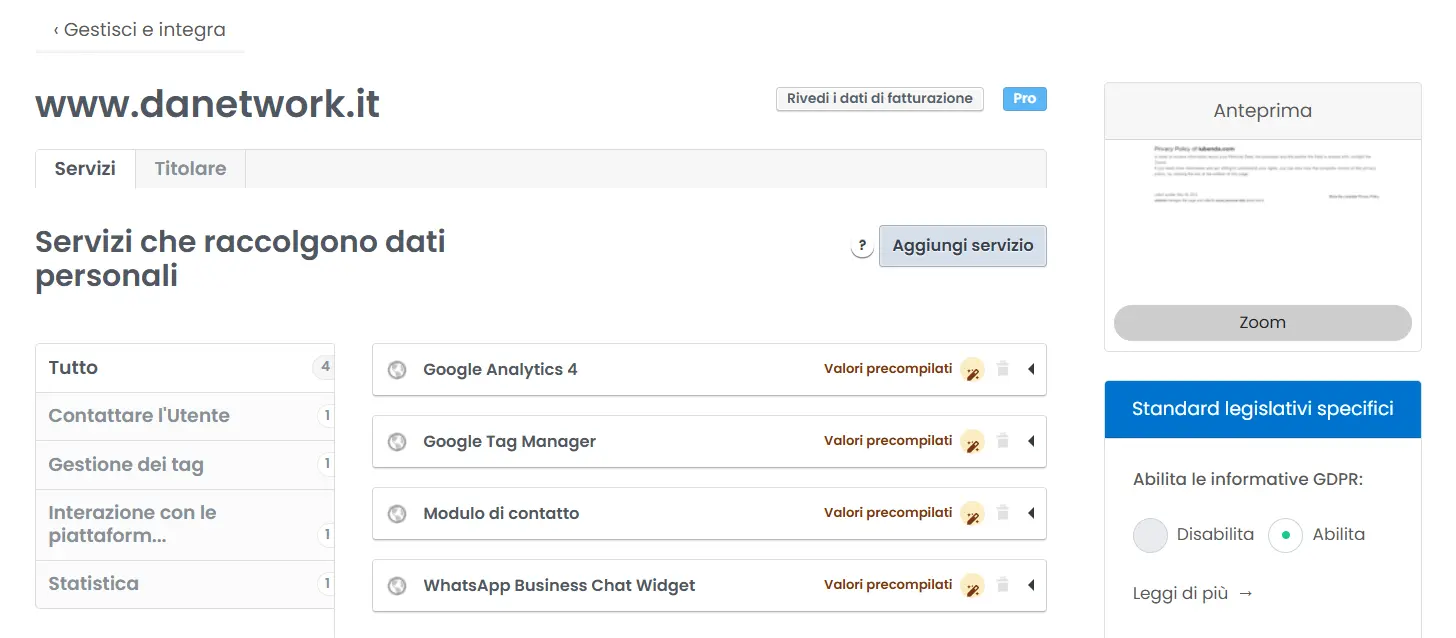The width and height of the screenshot is (1456, 638).
Task: Remove Modulo di contatto using the trash icon
Action: point(1003,513)
